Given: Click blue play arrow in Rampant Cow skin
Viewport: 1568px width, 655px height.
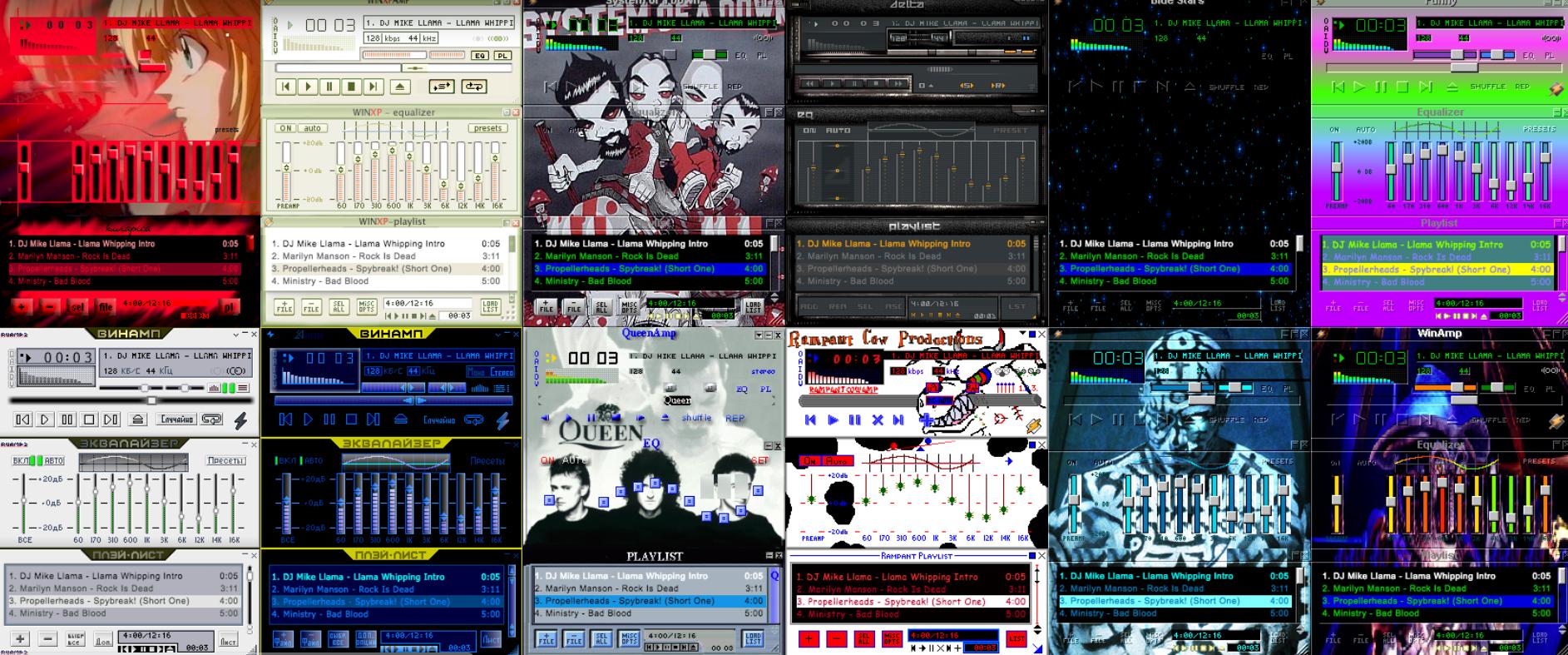Looking at the screenshot, I should tap(833, 420).
